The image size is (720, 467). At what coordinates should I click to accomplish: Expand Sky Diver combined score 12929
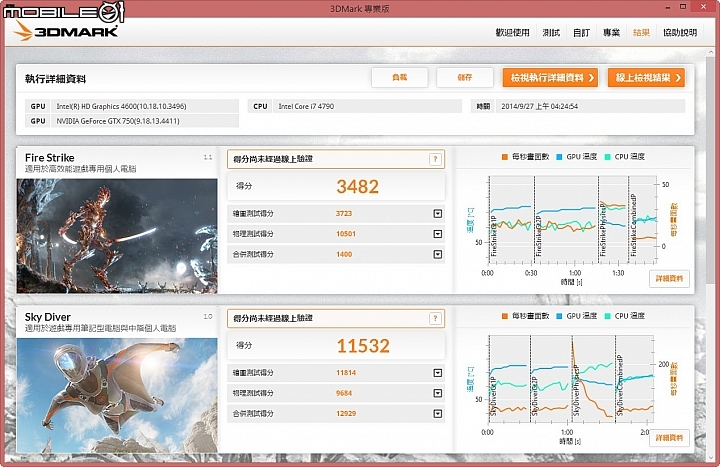[x=438, y=414]
